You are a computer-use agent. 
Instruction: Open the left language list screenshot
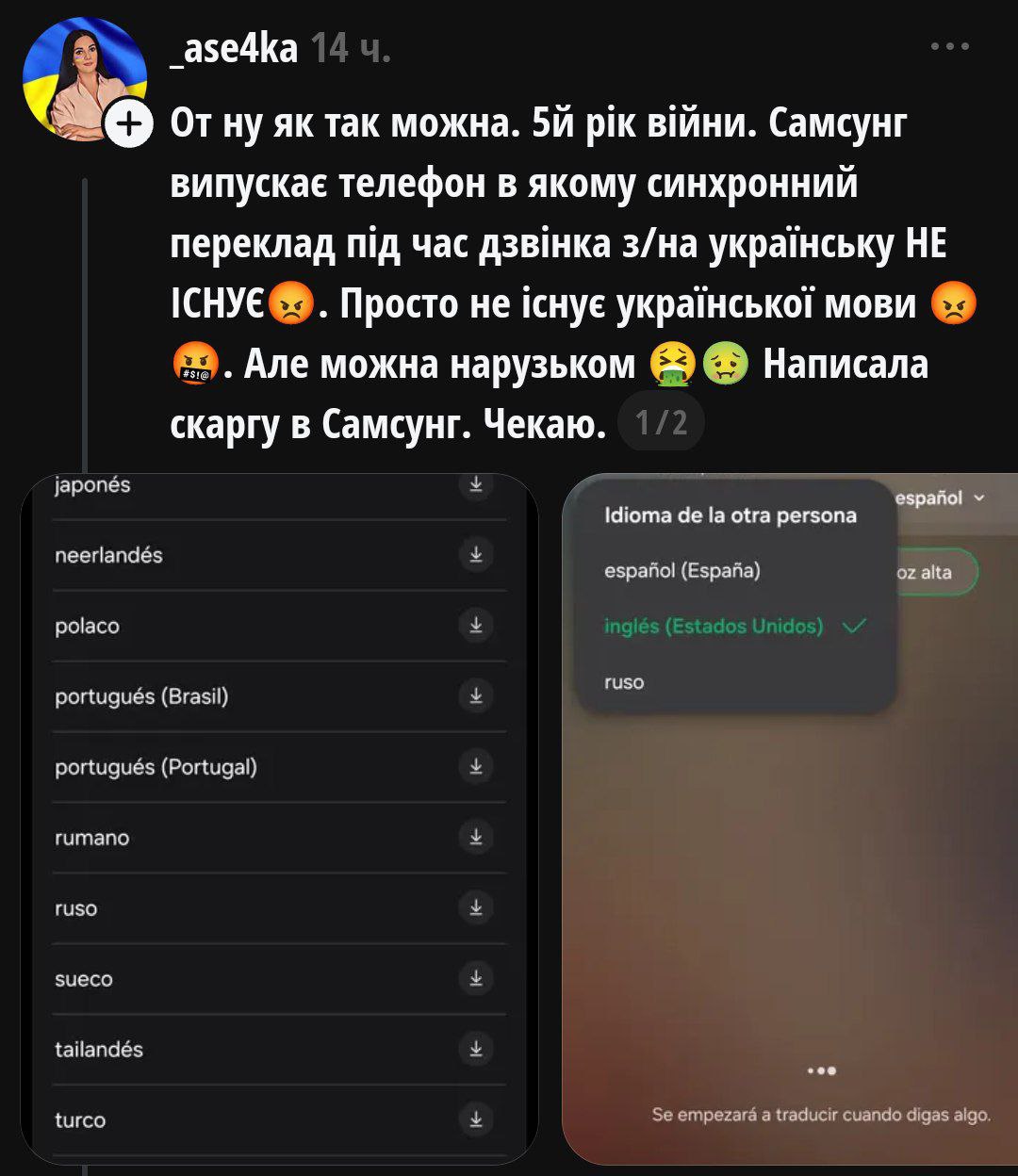click(x=280, y=820)
